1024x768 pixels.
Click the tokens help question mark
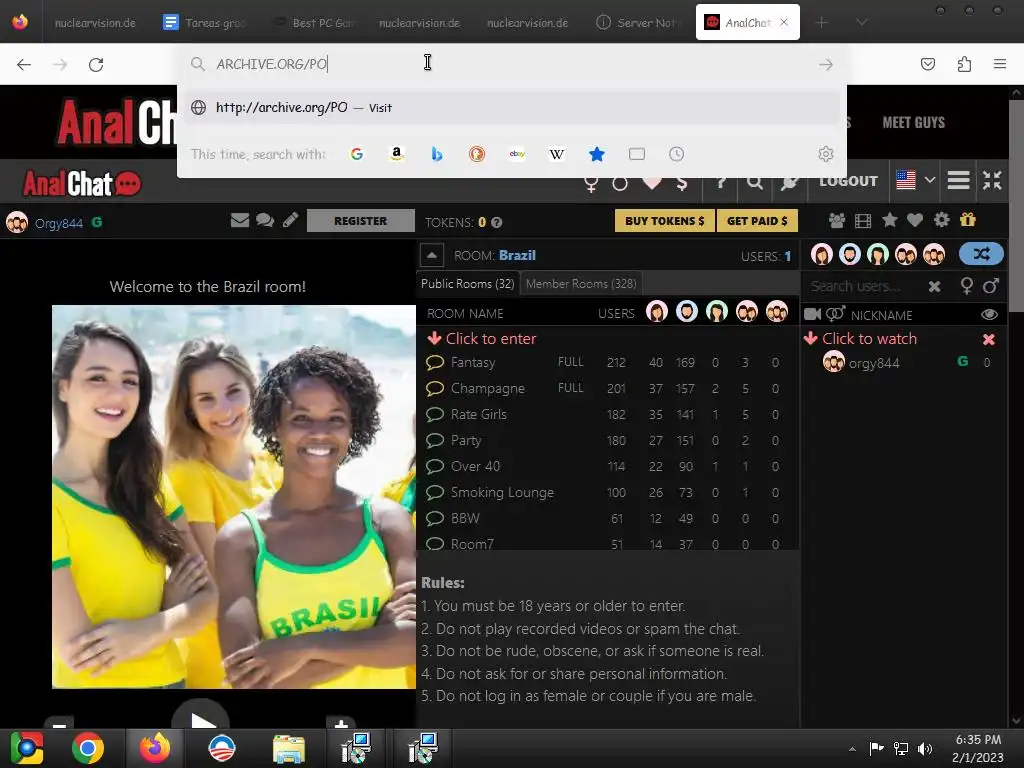(496, 223)
